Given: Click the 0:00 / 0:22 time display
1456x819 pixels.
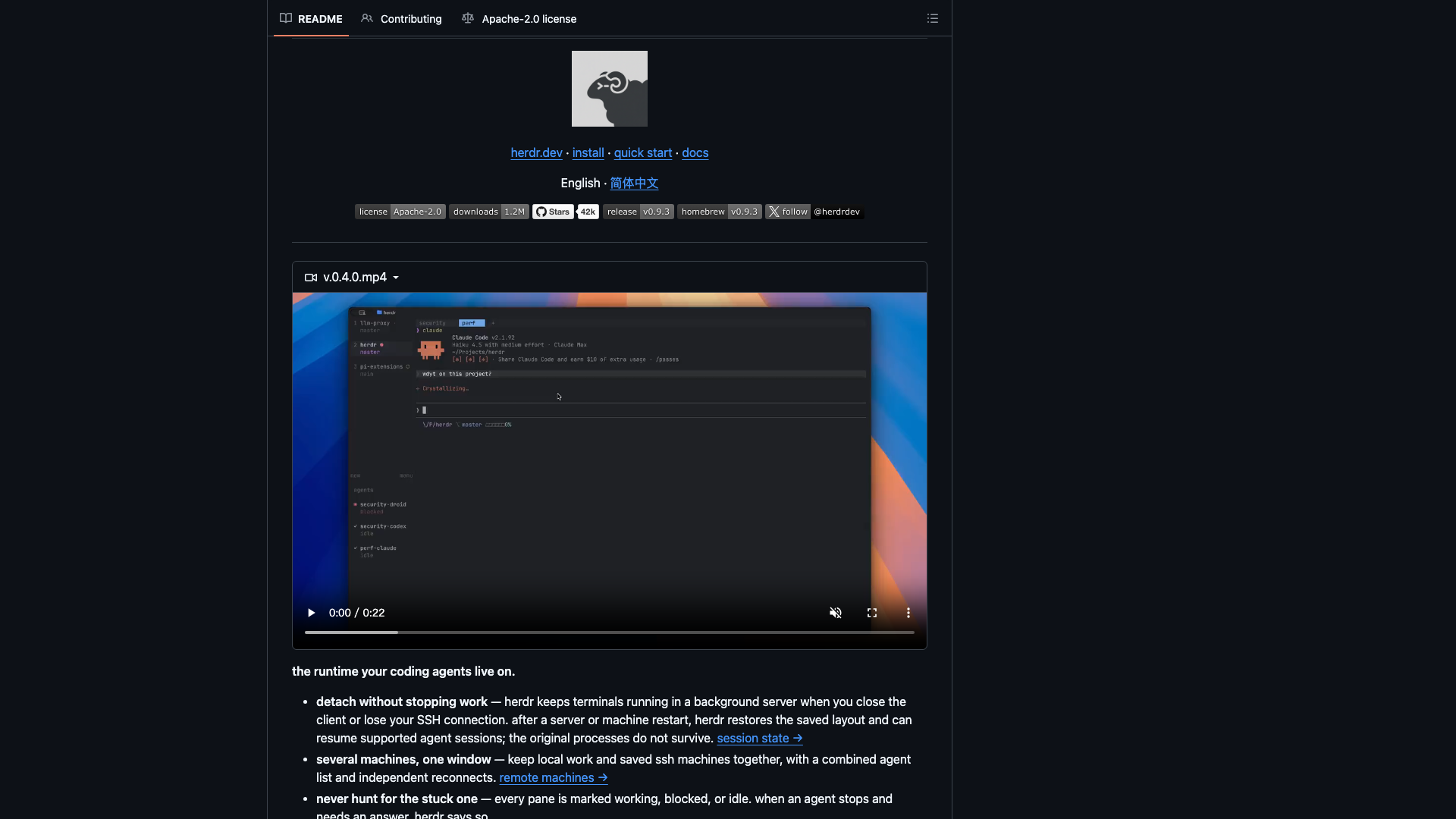Looking at the screenshot, I should pos(356,613).
